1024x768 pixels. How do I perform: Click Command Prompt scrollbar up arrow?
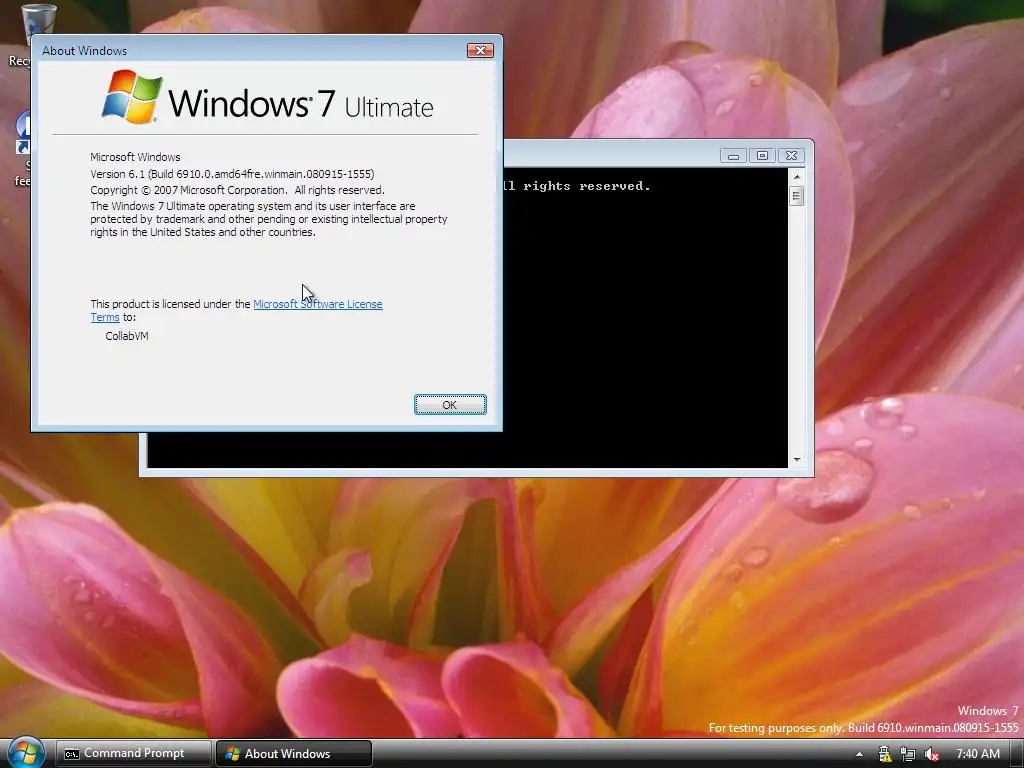click(796, 176)
